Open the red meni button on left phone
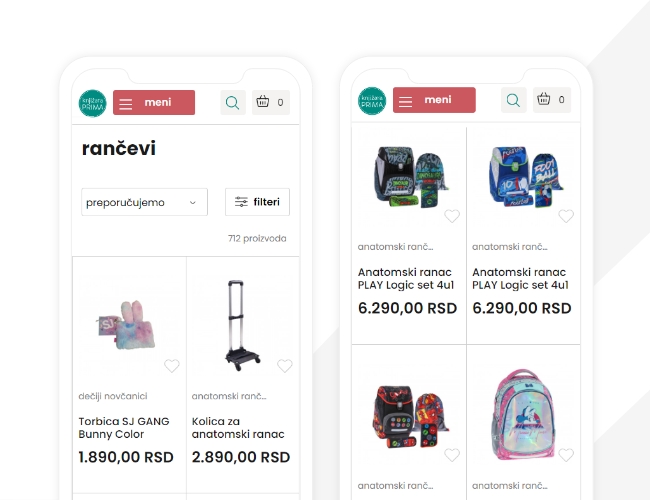650x500 pixels. (x=154, y=102)
